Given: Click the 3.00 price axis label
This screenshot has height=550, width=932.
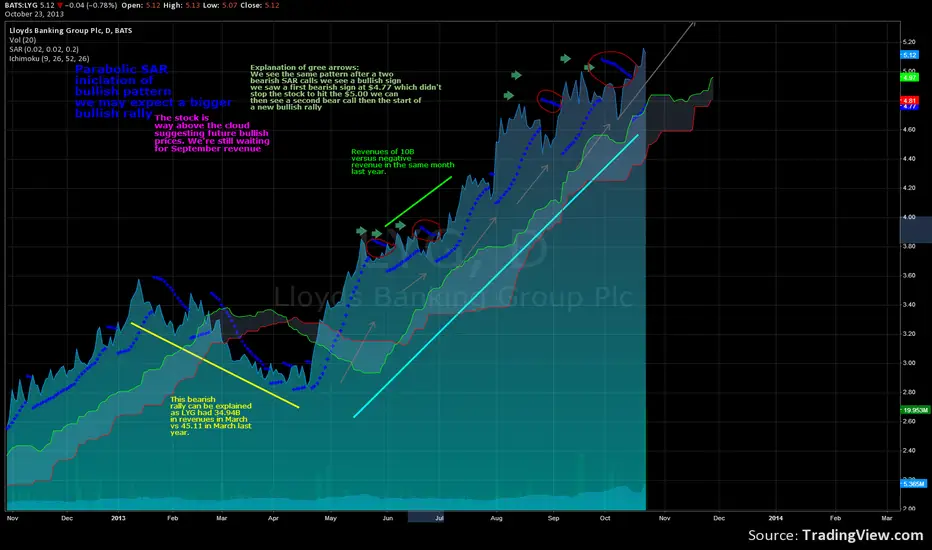Looking at the screenshot, I should coord(909,363).
